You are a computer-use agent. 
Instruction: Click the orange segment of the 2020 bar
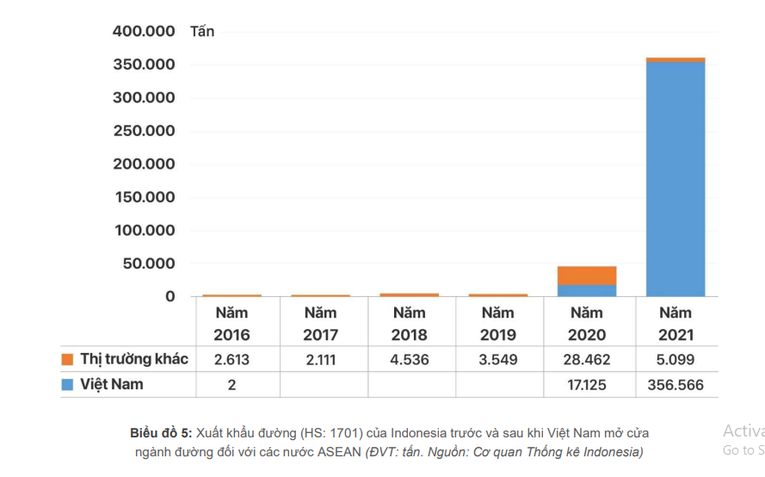click(x=587, y=275)
